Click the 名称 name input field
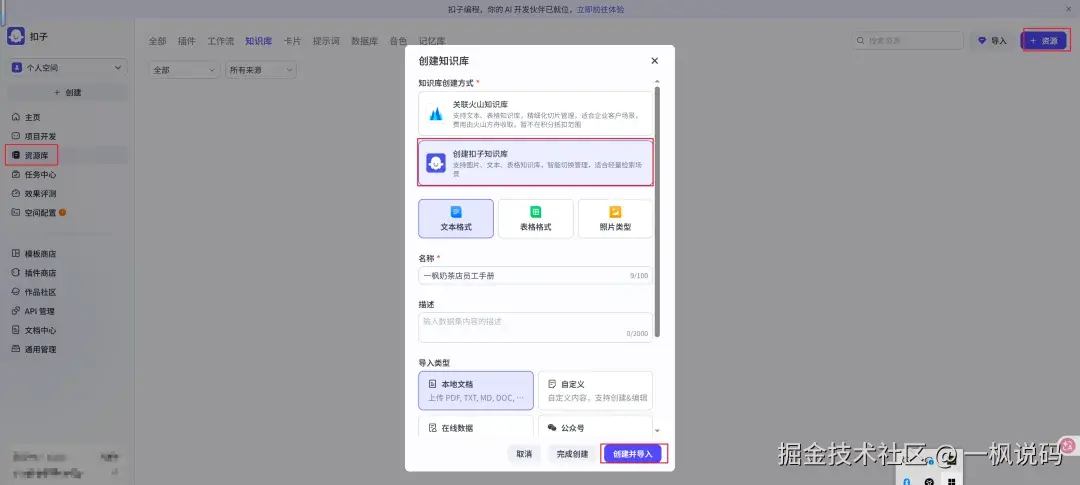The height and width of the screenshot is (485, 1080). [535, 276]
